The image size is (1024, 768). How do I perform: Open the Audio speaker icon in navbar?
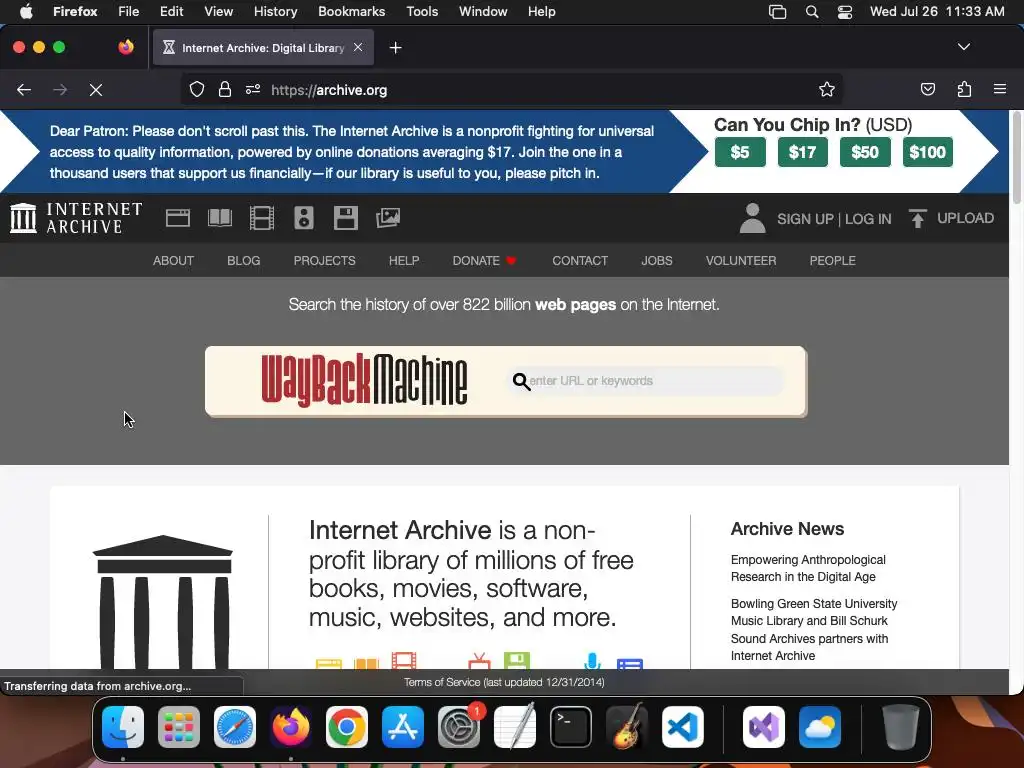[304, 217]
